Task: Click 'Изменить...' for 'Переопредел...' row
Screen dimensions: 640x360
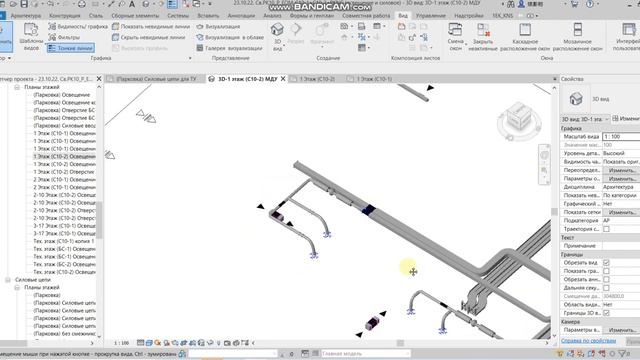Action: tap(621, 170)
